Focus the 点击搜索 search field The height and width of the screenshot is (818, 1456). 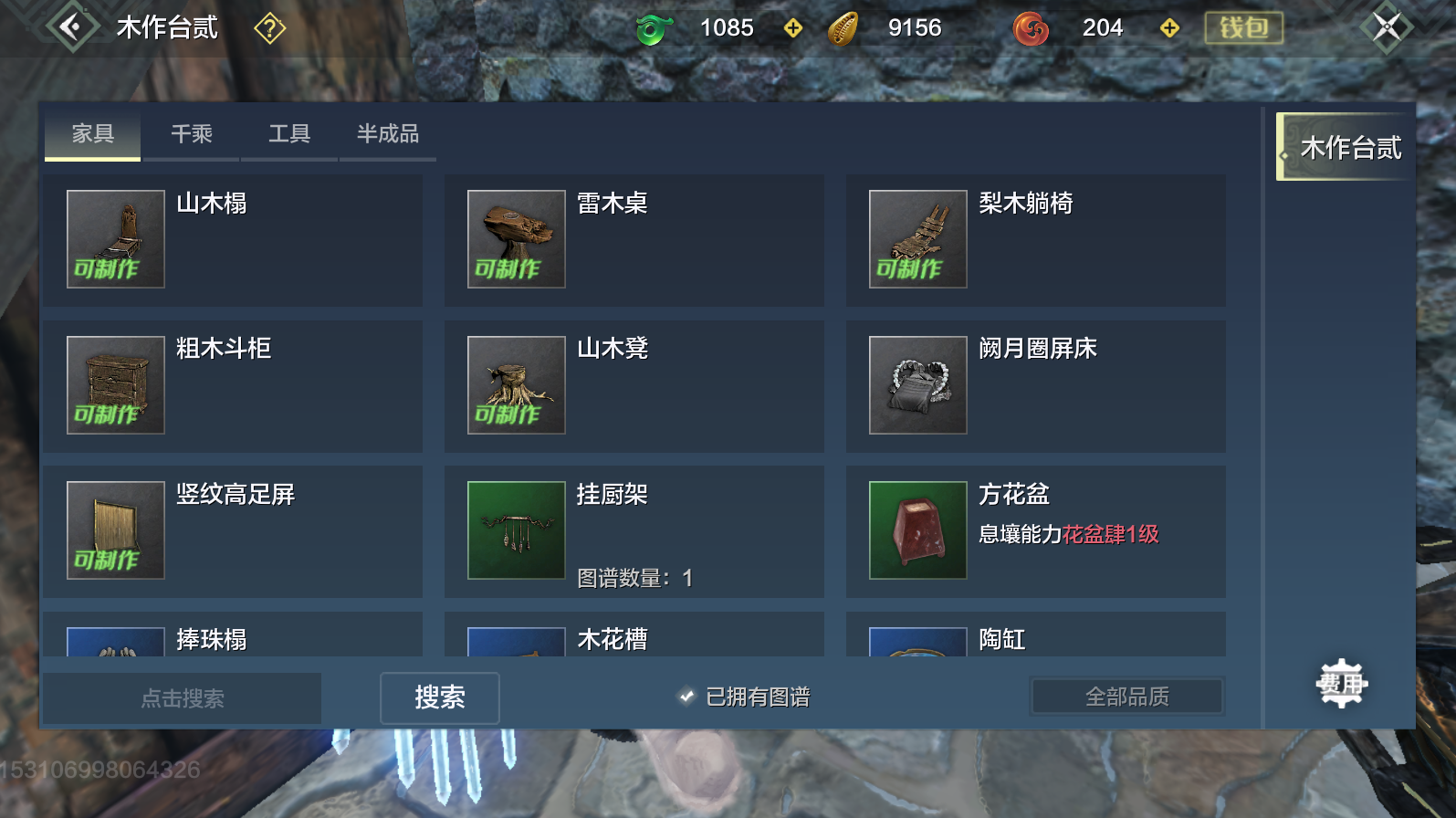[183, 698]
